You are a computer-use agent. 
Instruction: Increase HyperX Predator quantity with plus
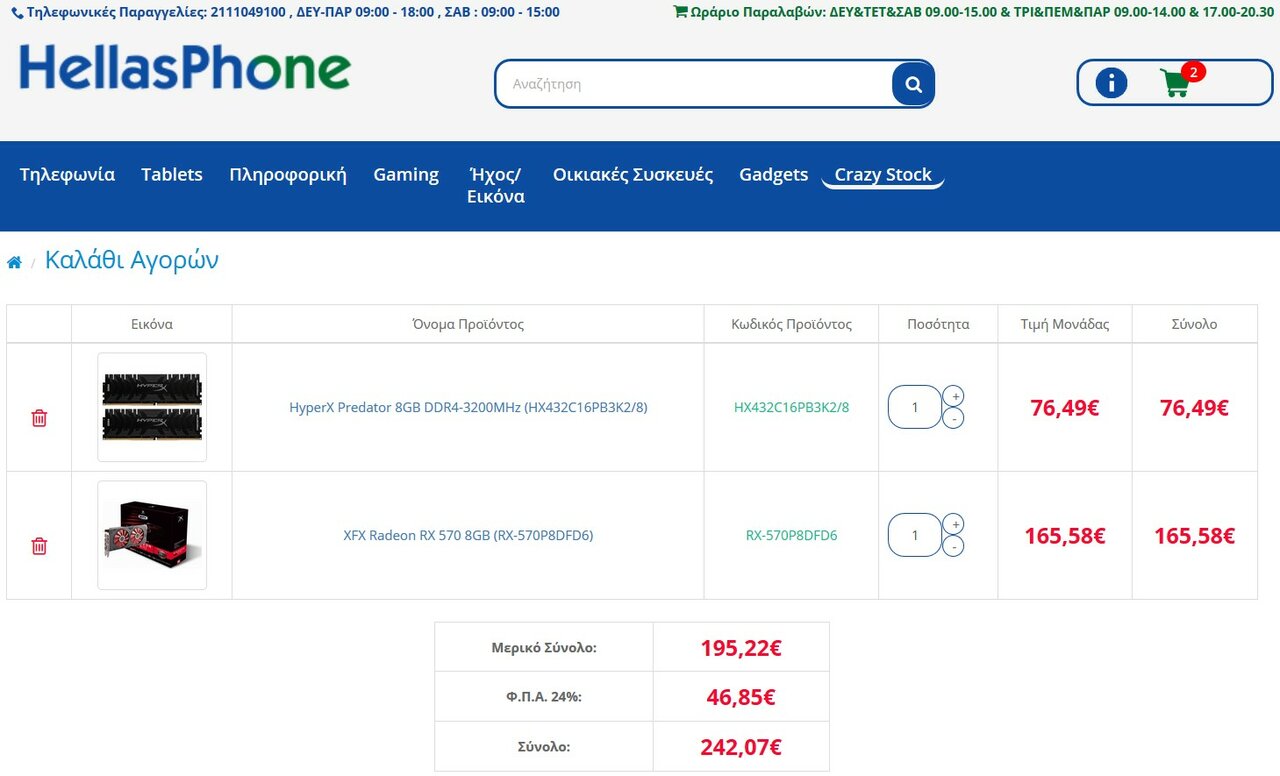click(x=953, y=396)
